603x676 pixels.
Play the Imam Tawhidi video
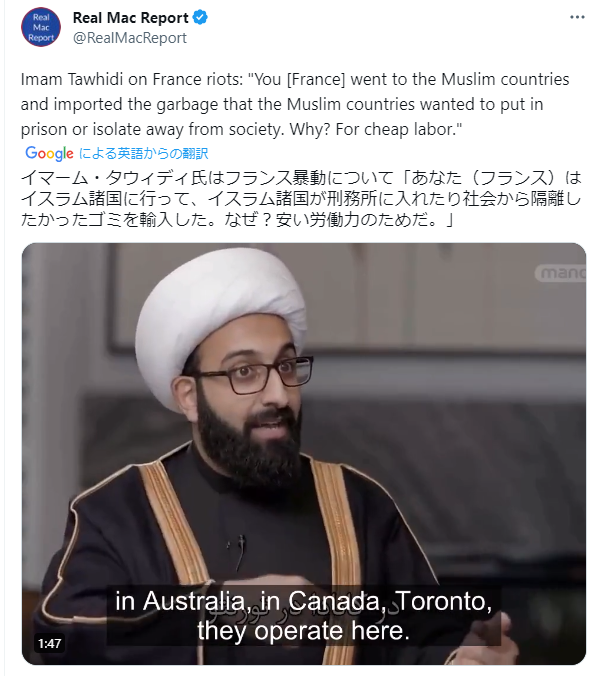(304, 454)
